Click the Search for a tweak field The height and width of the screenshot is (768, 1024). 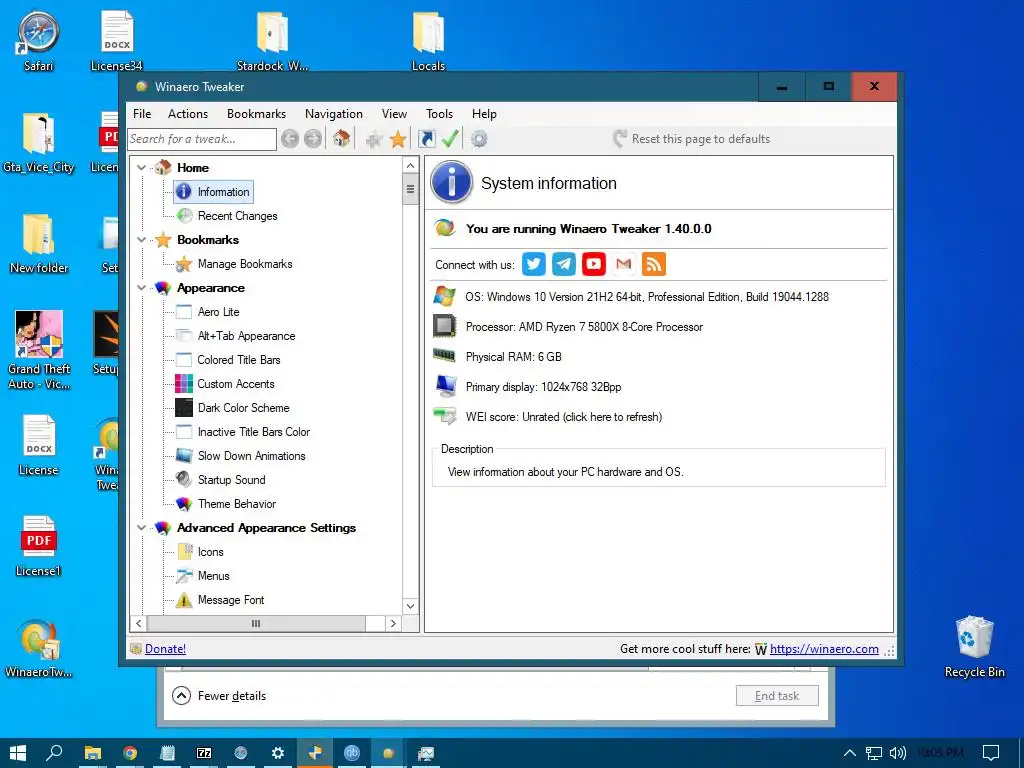point(202,138)
